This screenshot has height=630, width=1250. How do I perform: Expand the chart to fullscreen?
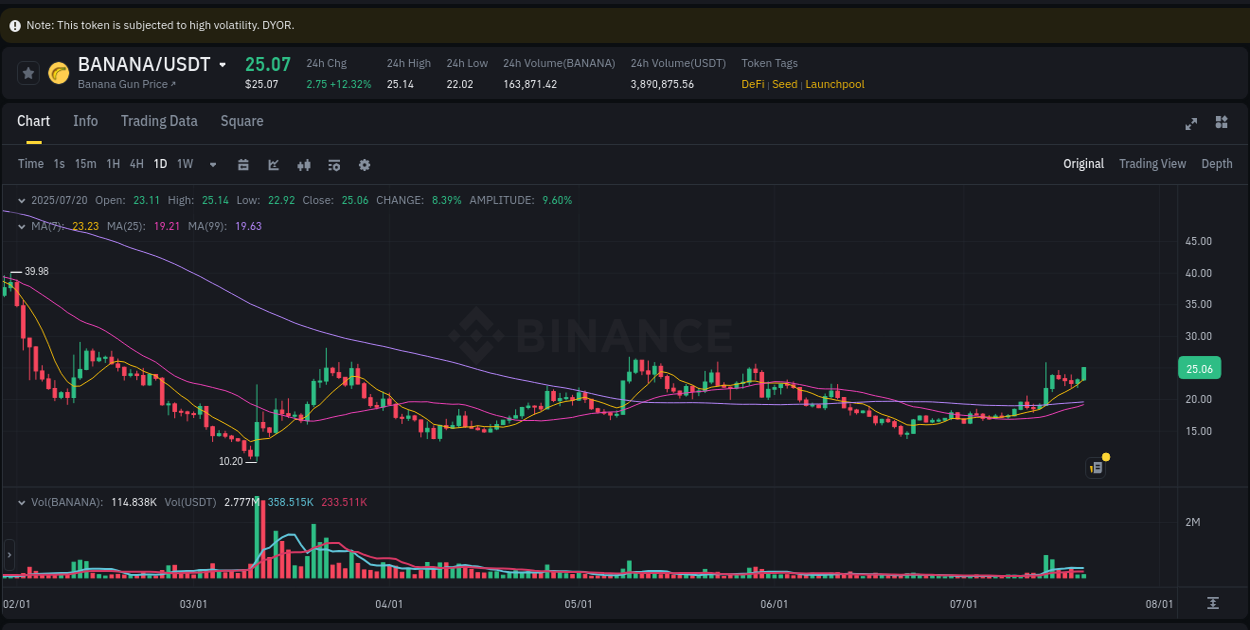(x=1190, y=123)
